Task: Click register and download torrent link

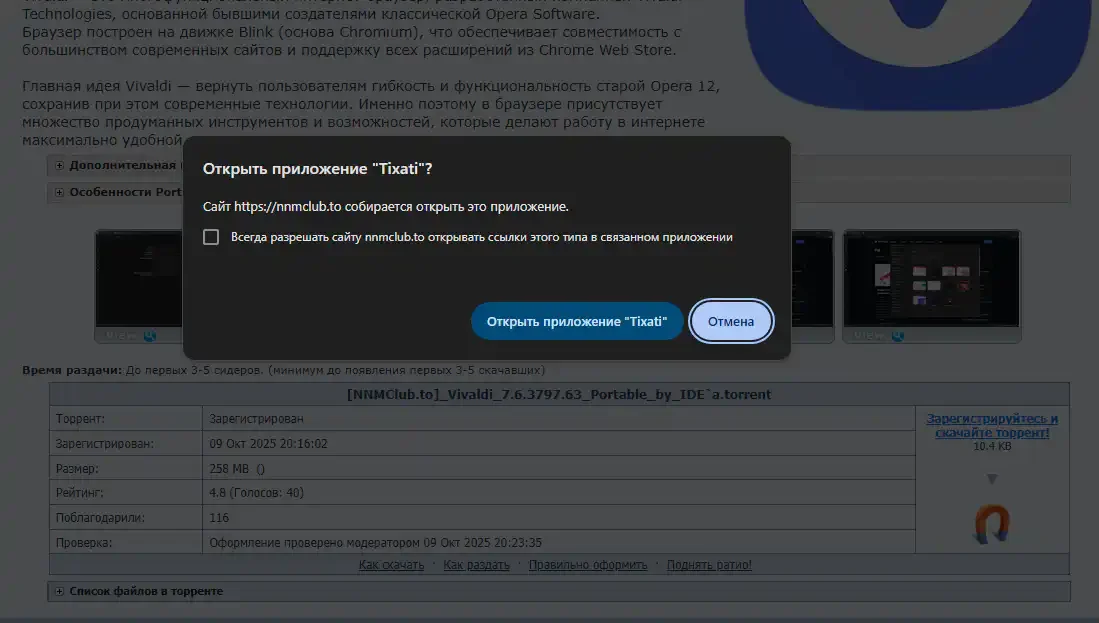Action: tap(992, 425)
